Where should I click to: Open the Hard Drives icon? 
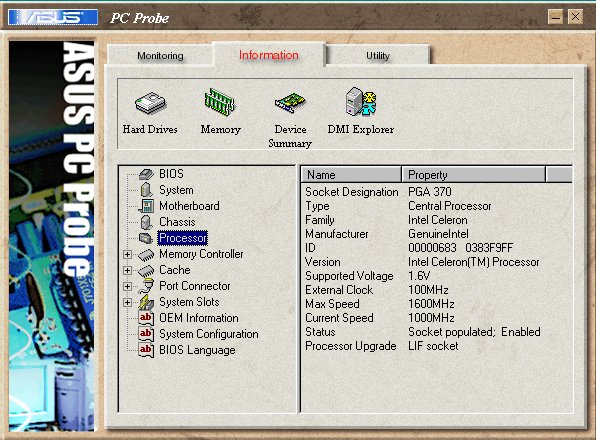[x=151, y=103]
